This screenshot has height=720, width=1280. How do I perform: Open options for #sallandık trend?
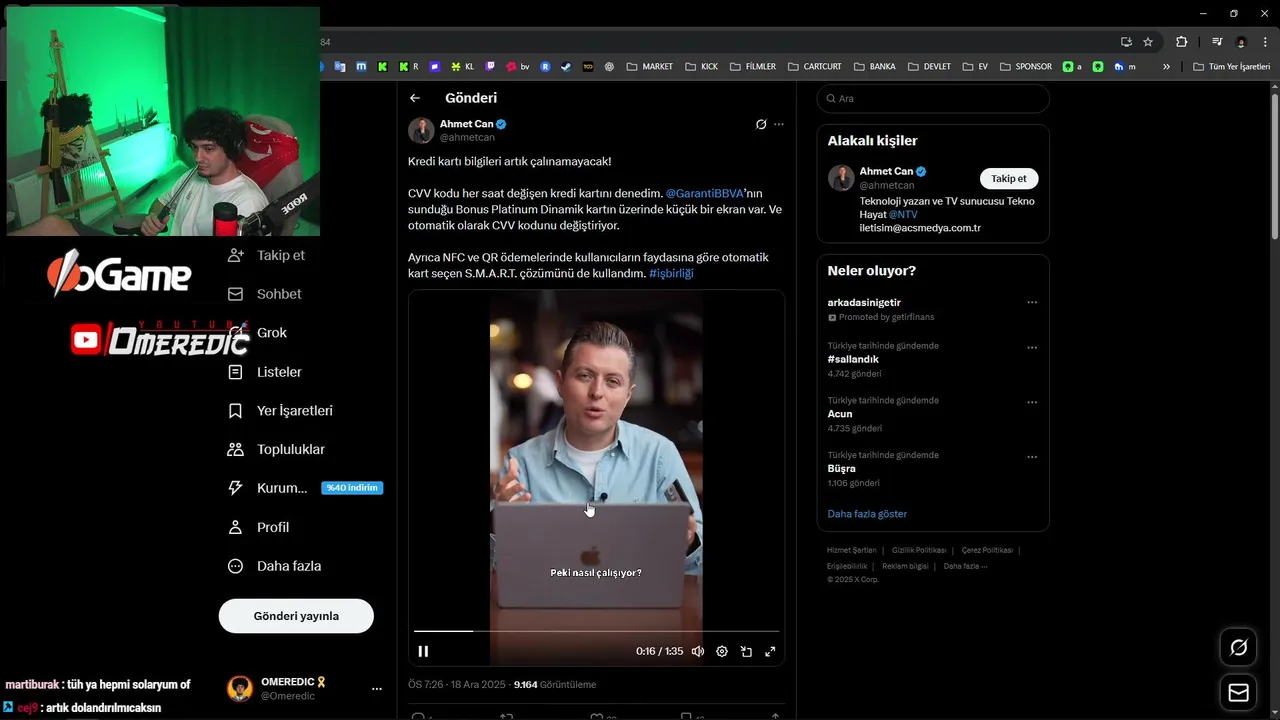click(x=1032, y=348)
